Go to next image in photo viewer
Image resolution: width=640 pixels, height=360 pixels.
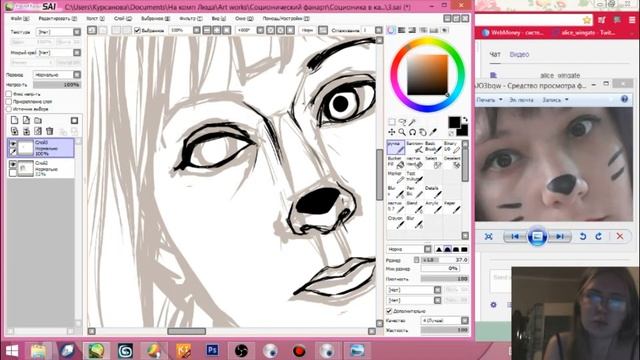point(560,236)
